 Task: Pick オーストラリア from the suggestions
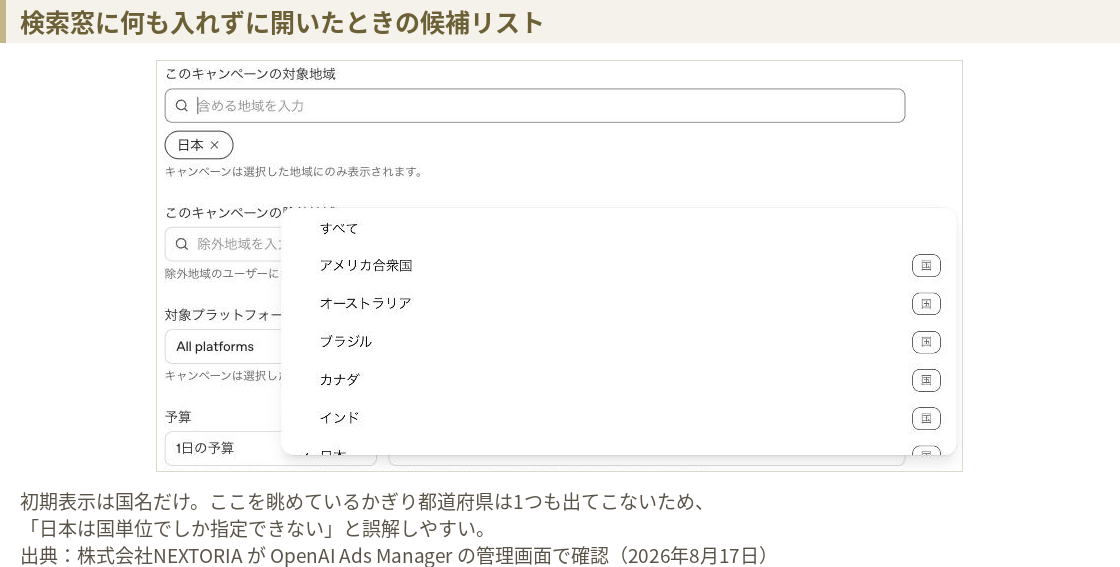coord(619,303)
